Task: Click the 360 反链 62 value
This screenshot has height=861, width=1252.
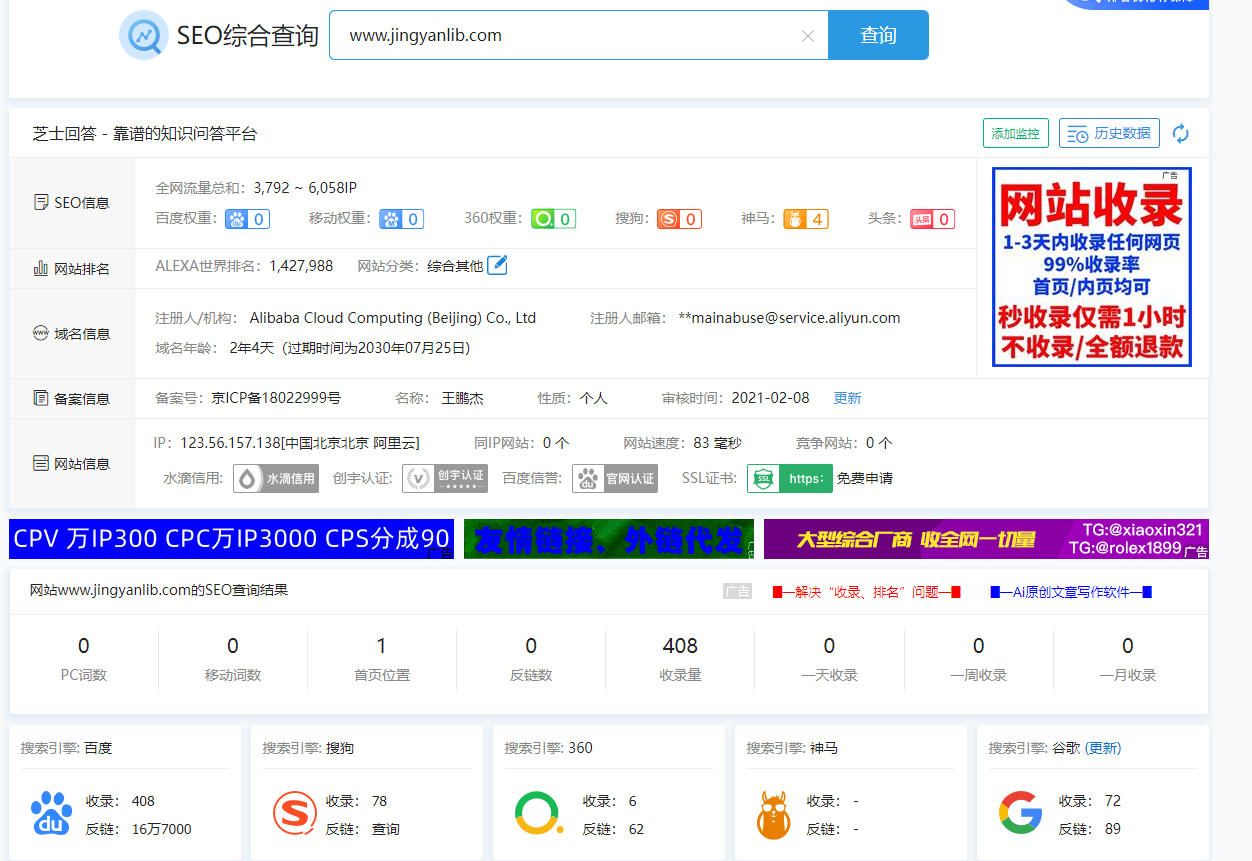Action: (x=636, y=829)
